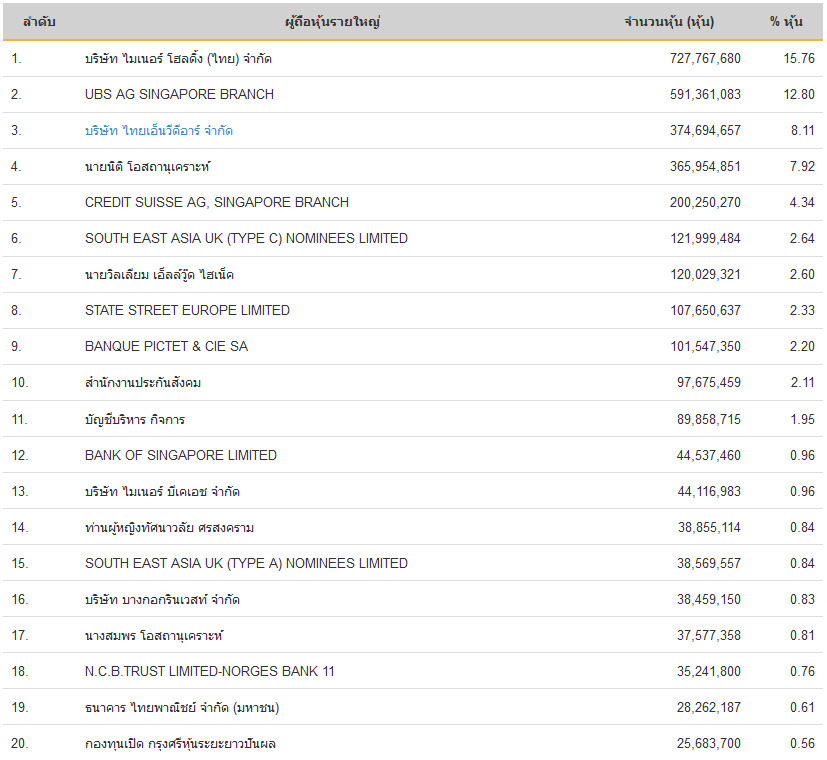This screenshot has height=760, width=827.
Task: Select บริษัท ไมเนอร์ โฮลดิ้ง (ไทย) จำกัด
Action: click(178, 59)
